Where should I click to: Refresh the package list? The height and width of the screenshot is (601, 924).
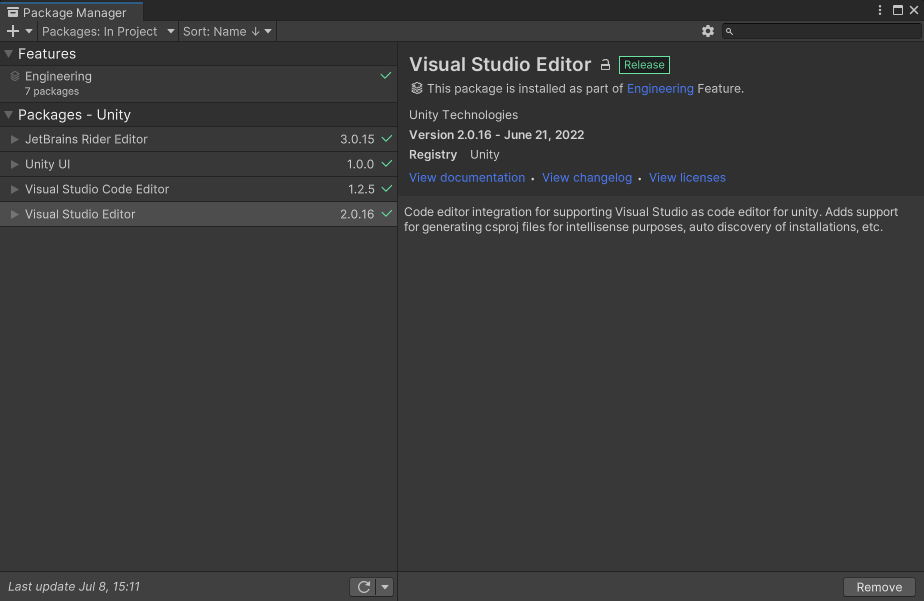click(363, 587)
